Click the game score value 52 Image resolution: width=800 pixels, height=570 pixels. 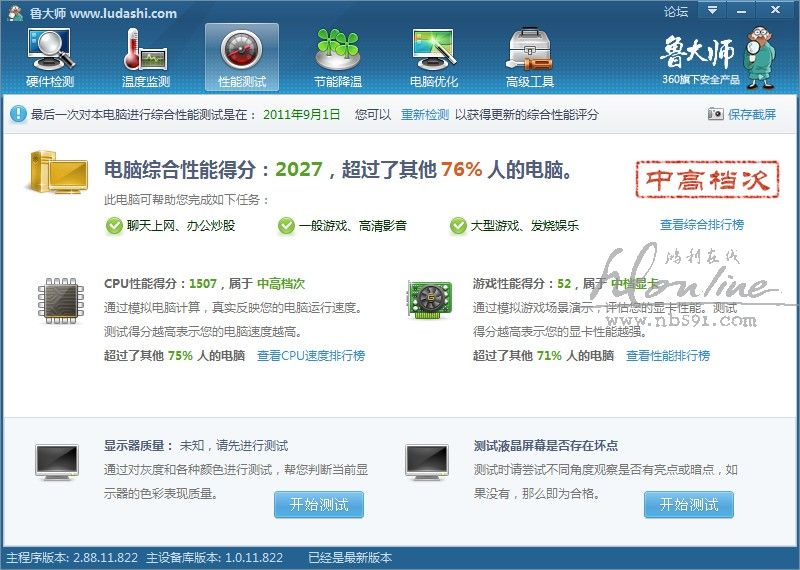[564, 284]
